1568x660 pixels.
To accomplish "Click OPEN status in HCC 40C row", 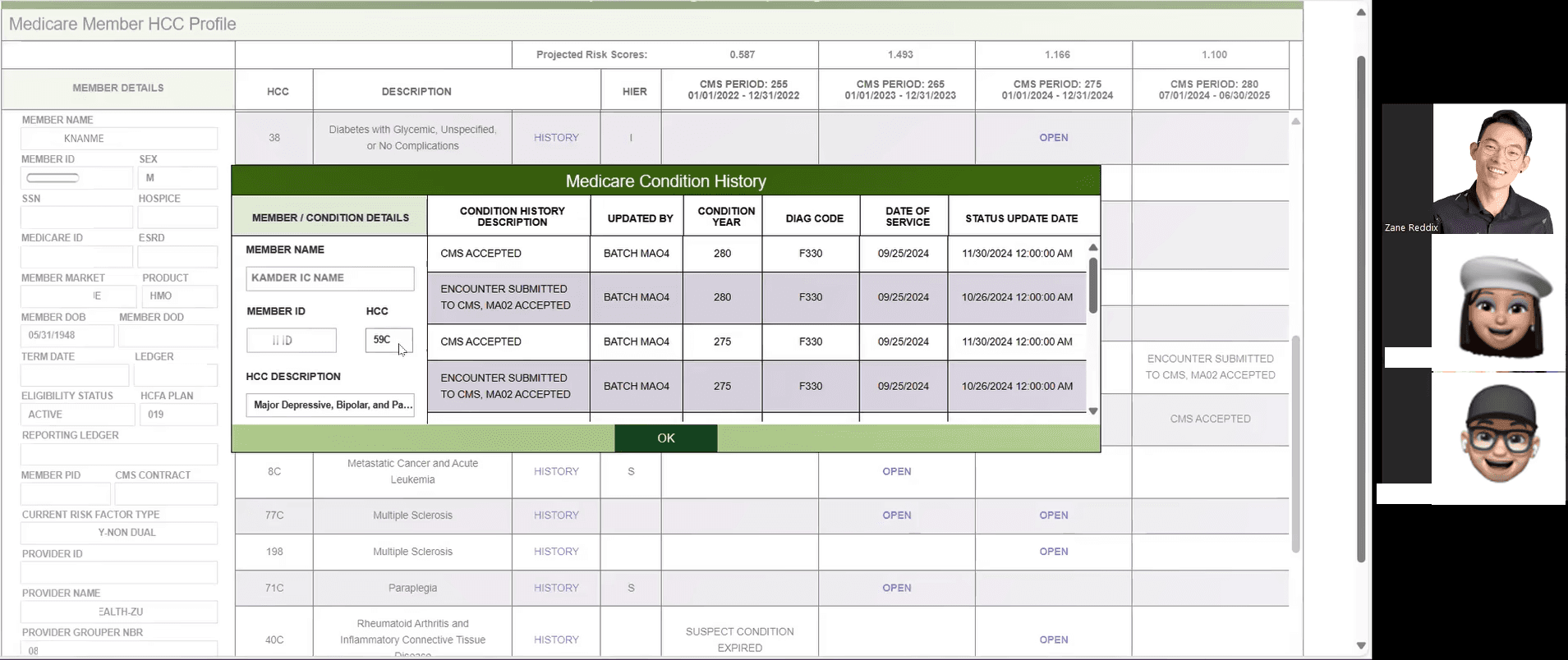I will 1054,639.
